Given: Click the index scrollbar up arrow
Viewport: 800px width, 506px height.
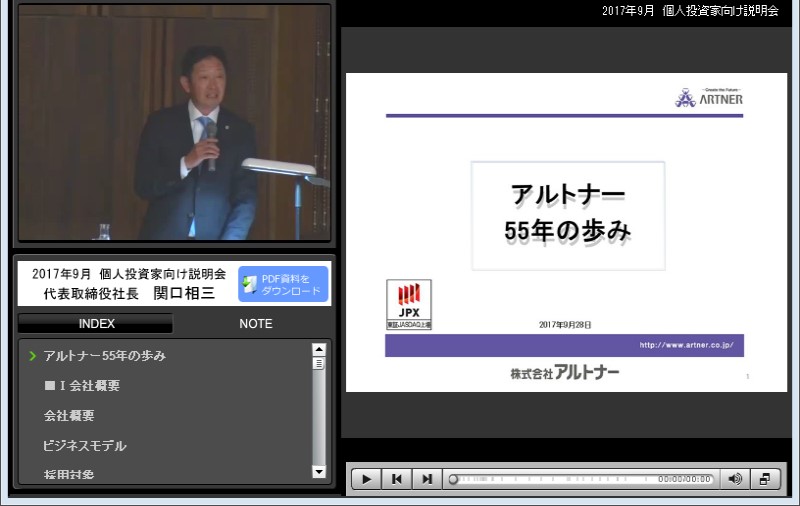Looking at the screenshot, I should pos(319,349).
